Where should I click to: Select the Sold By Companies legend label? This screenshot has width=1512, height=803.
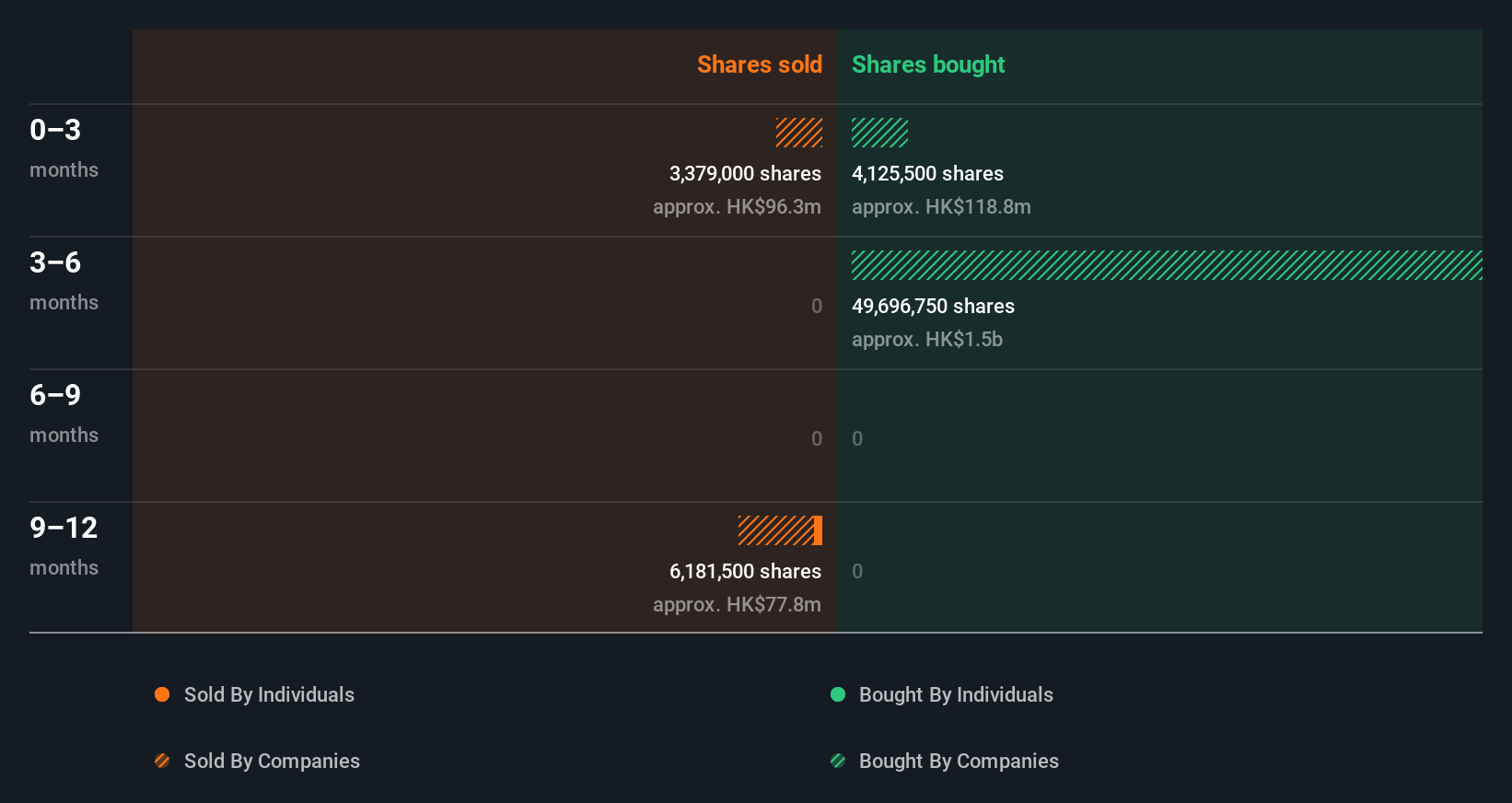click(272, 762)
